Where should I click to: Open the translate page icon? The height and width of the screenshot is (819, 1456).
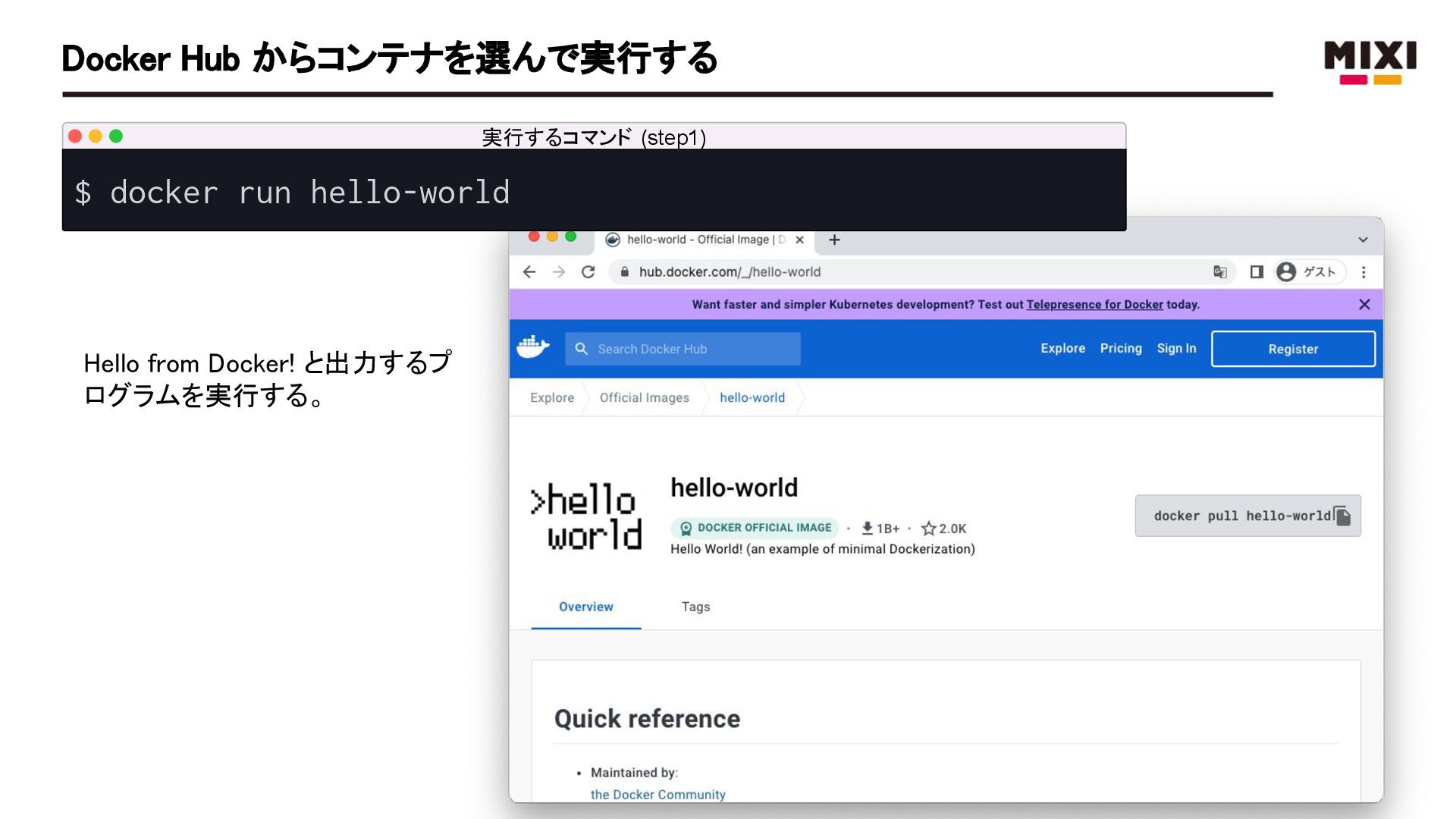coord(1219,271)
